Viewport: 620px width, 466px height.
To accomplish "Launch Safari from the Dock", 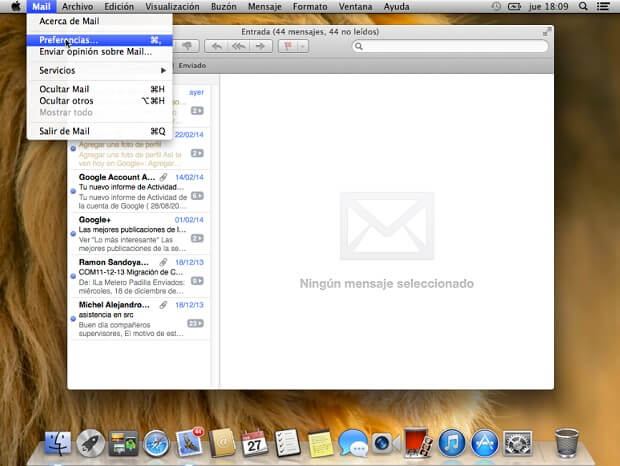I will click(156, 443).
